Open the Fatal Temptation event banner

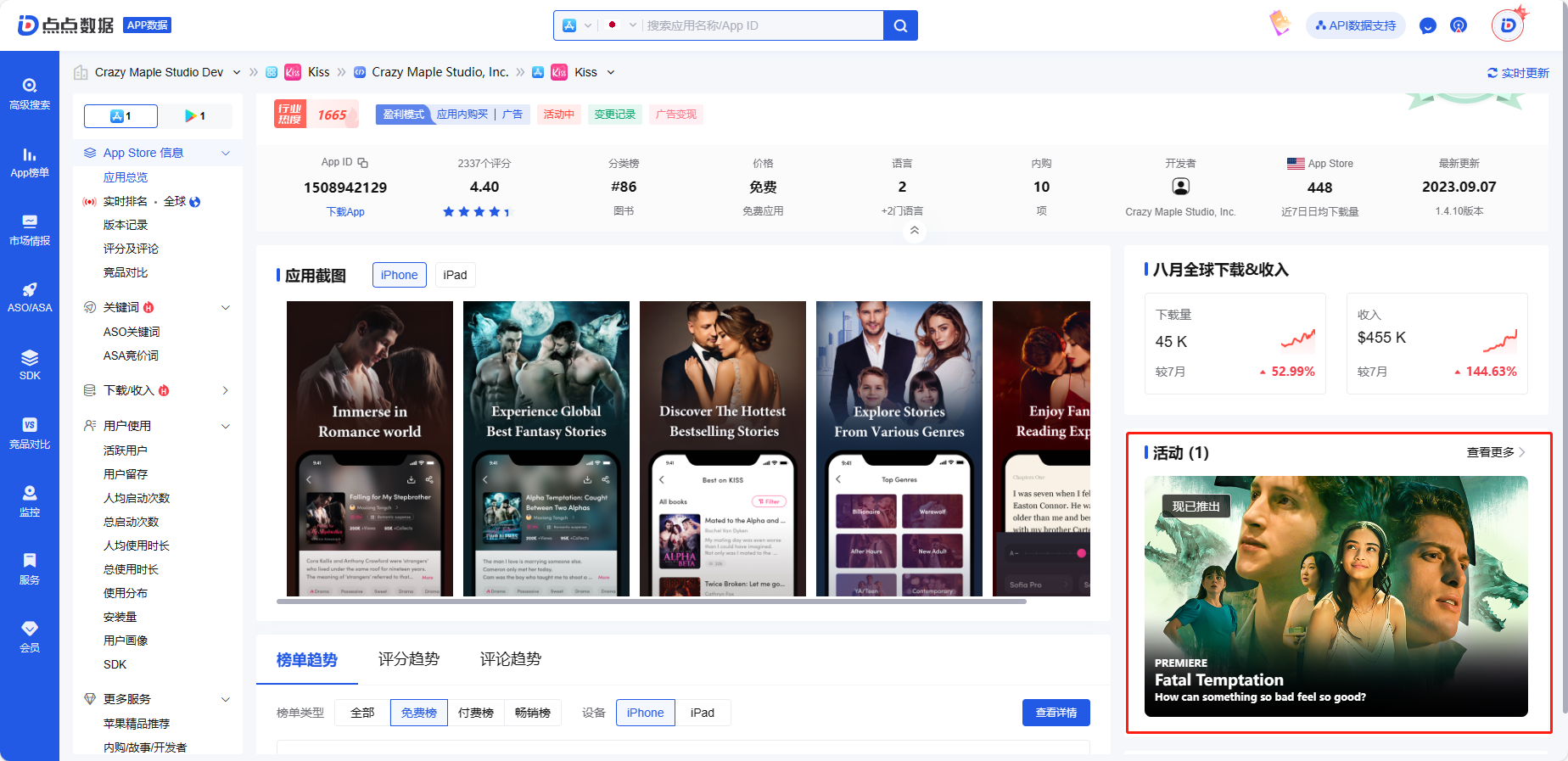pyautogui.click(x=1336, y=596)
